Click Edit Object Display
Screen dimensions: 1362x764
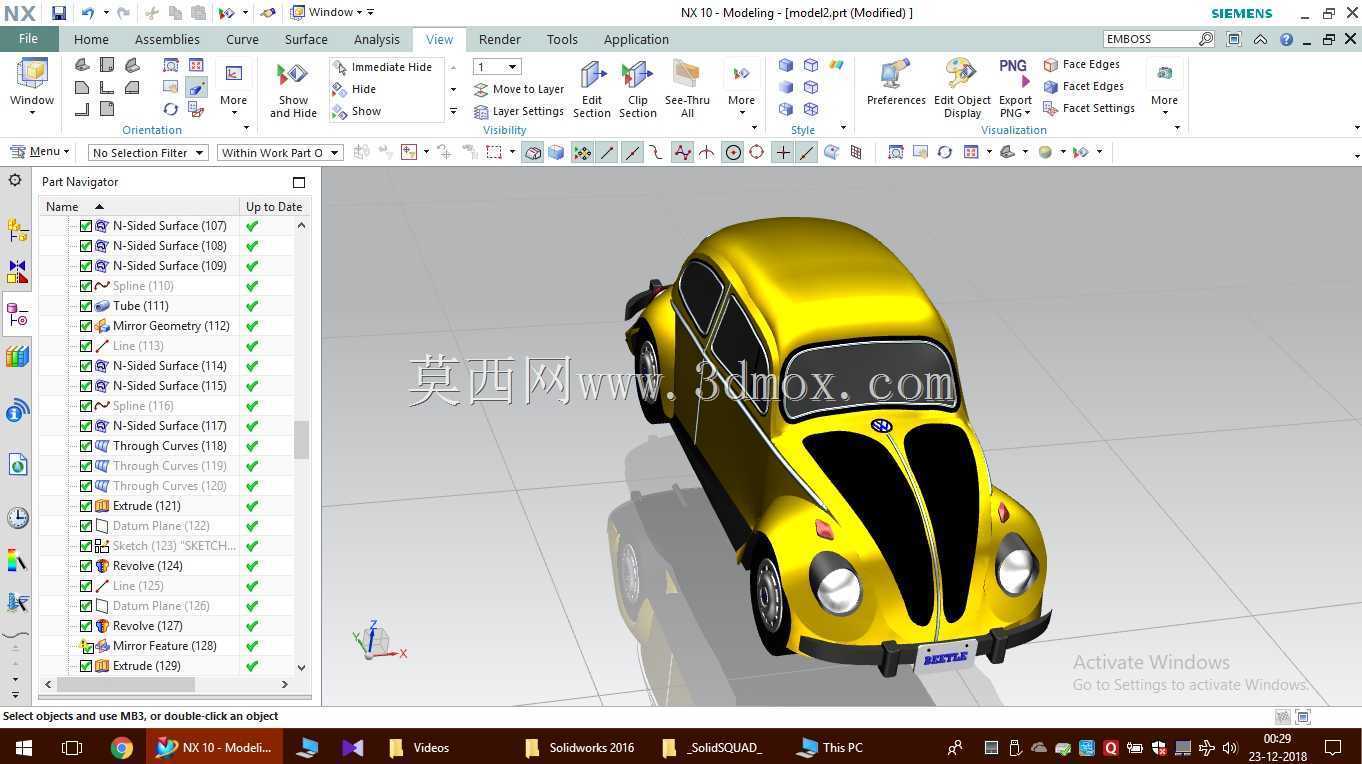962,88
